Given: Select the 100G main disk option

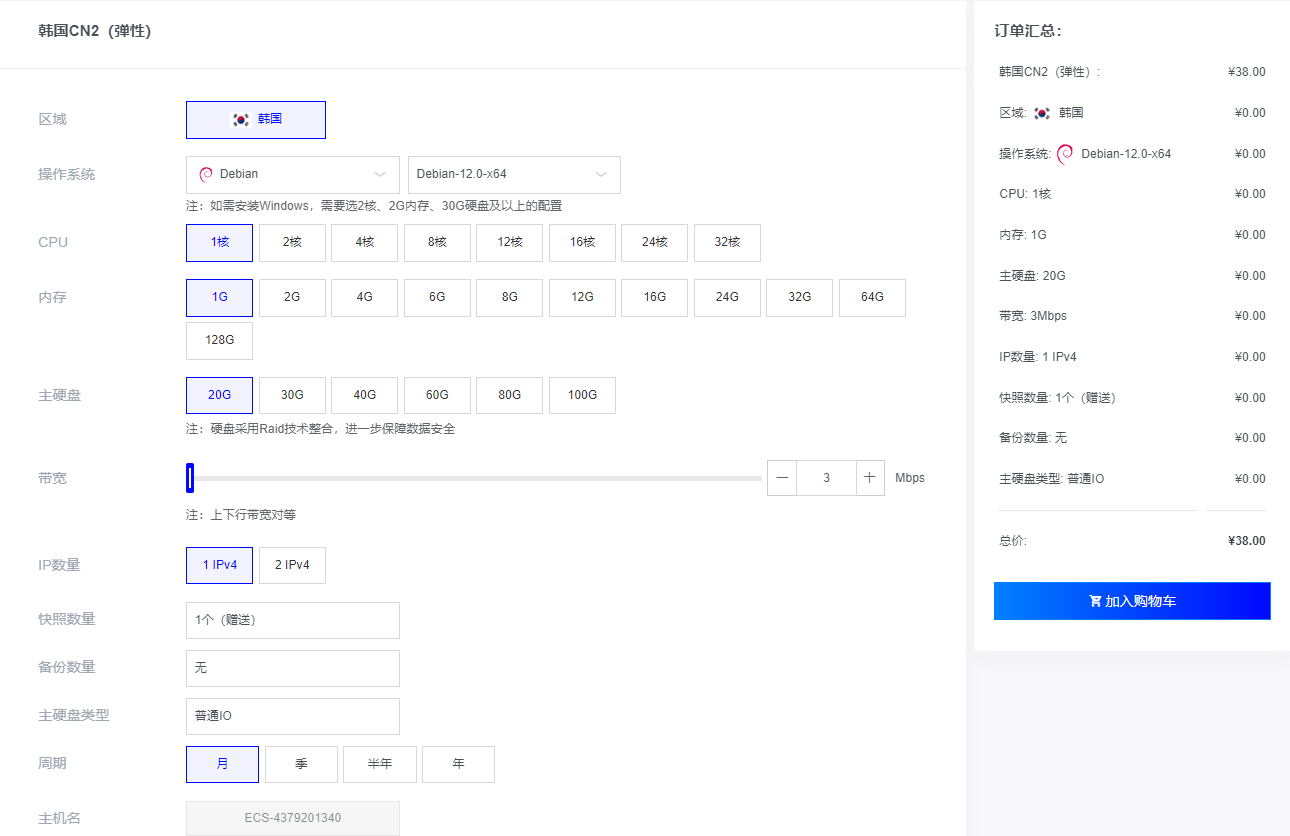Looking at the screenshot, I should tap(582, 394).
